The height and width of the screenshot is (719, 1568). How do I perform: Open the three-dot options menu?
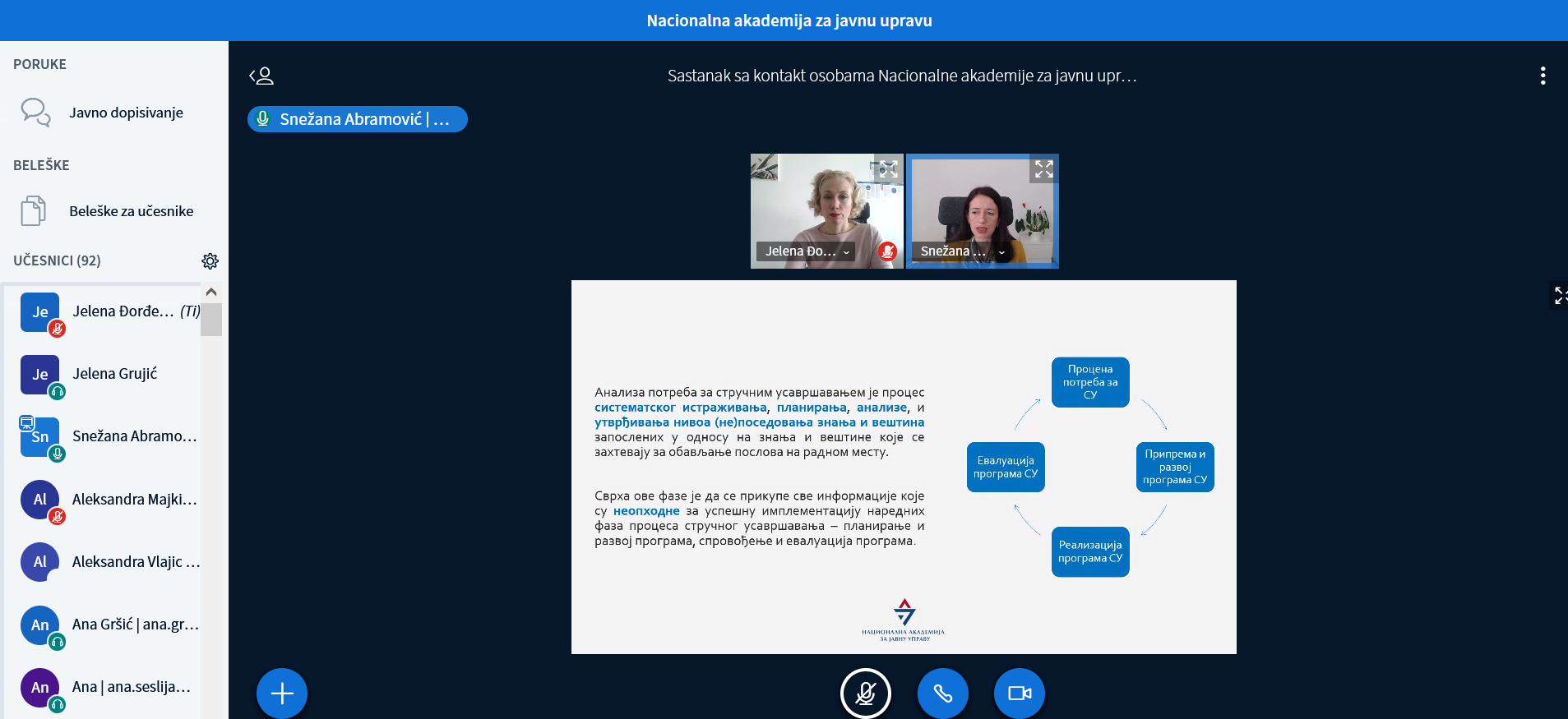click(x=1543, y=76)
